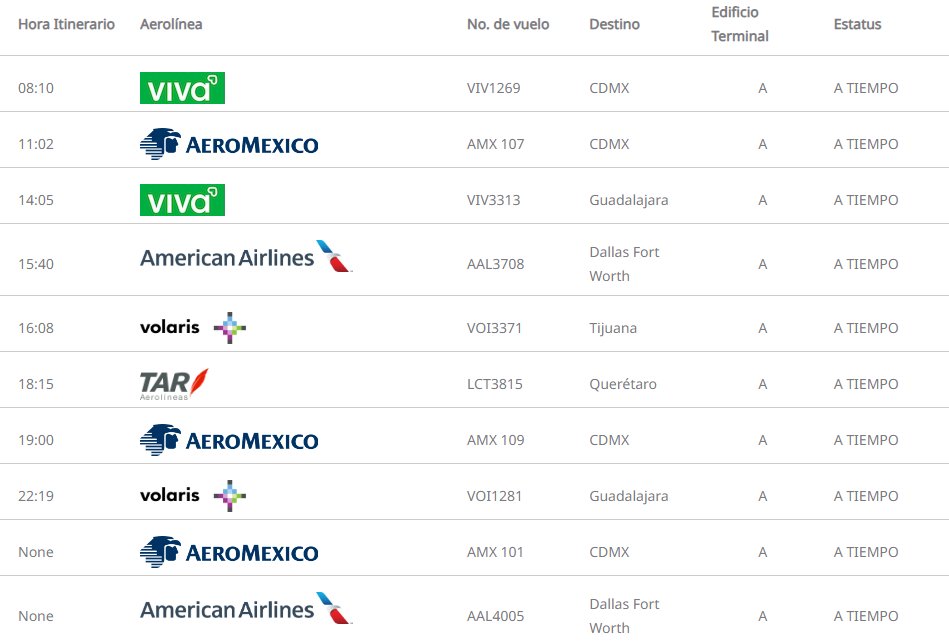Click the Viva logo for the Guadalajara flight

(182, 200)
